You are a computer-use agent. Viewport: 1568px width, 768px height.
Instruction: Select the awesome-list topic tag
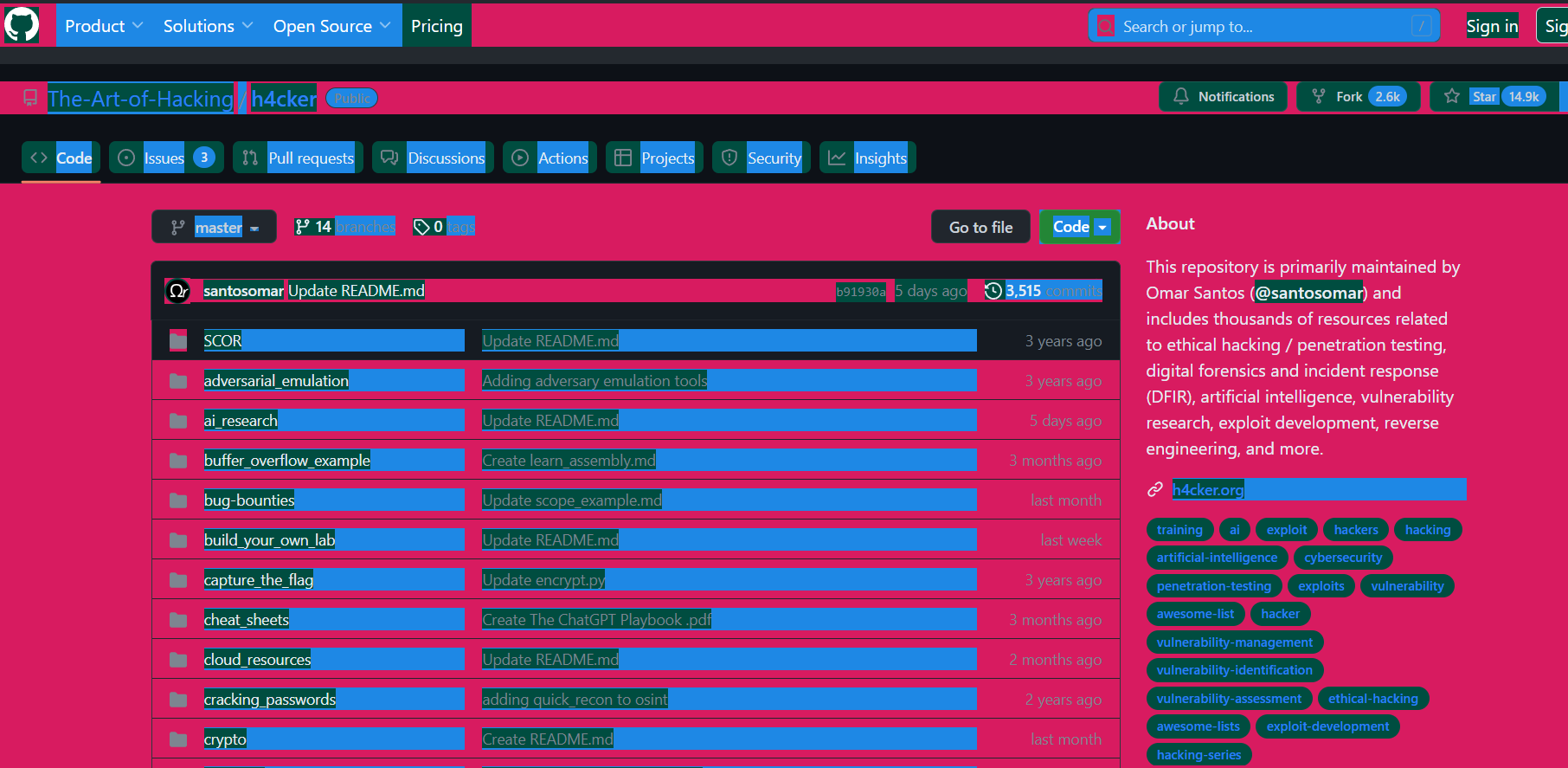1195,614
